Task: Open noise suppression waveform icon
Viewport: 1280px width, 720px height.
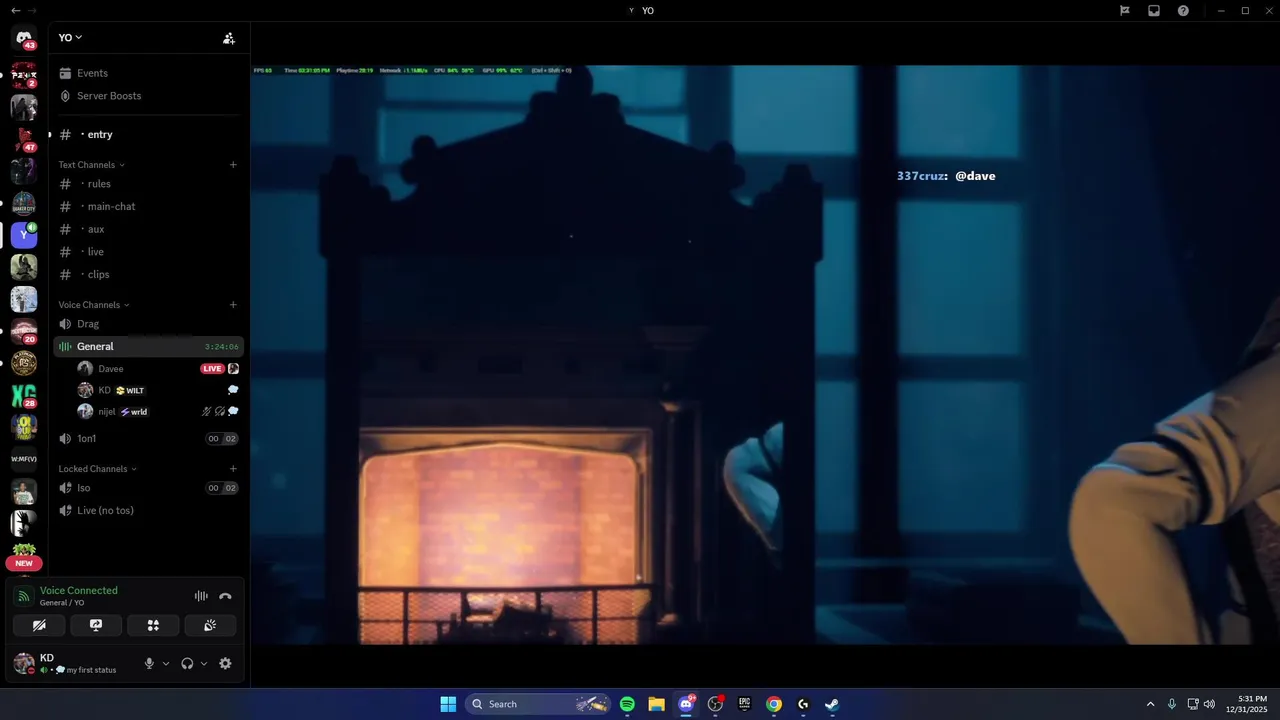Action: 201,596
